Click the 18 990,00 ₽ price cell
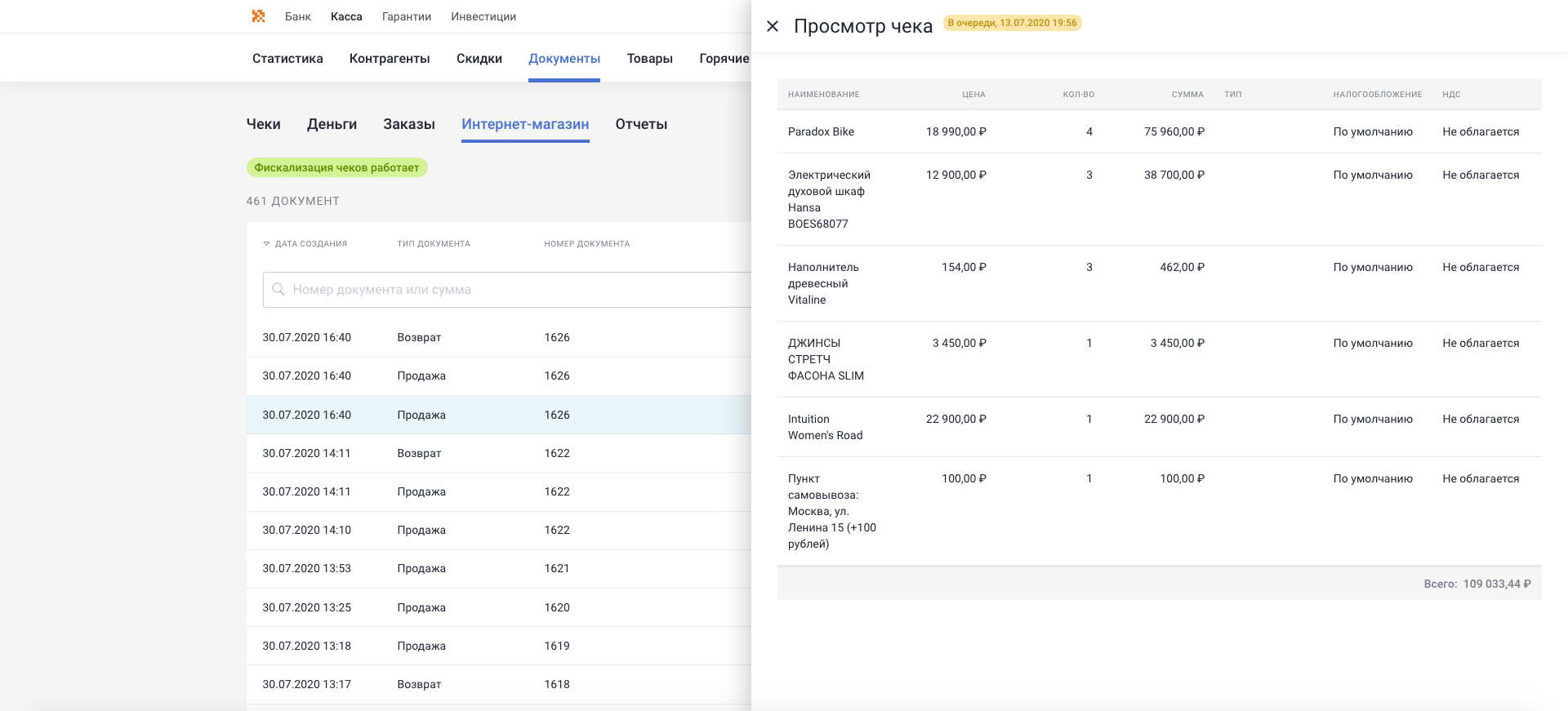 tap(956, 132)
